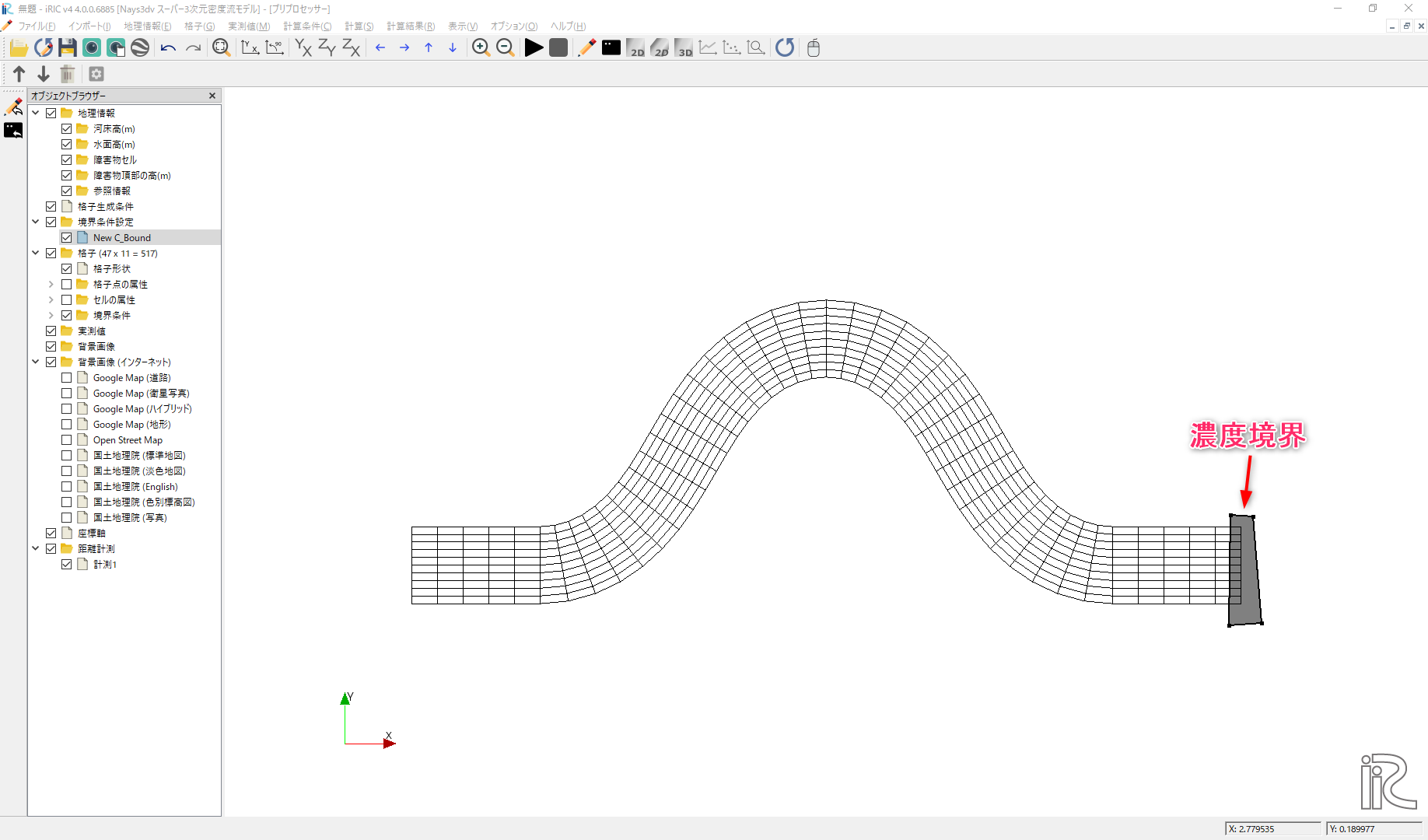Click the Save floppy disk icon
This screenshot has width=1428, height=840.
tap(68, 48)
